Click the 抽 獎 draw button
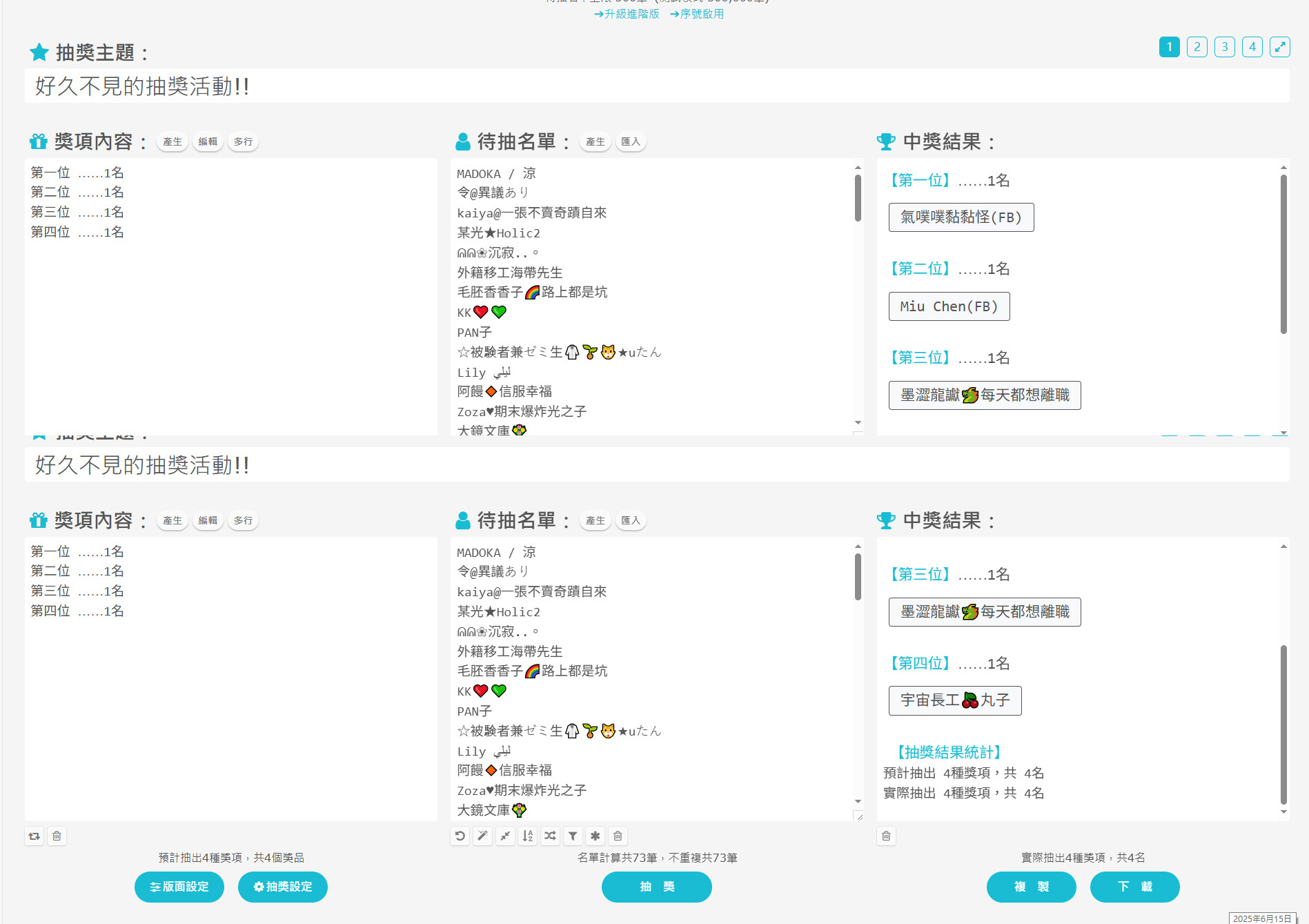Screen dimensions: 1309x924 [657, 887]
